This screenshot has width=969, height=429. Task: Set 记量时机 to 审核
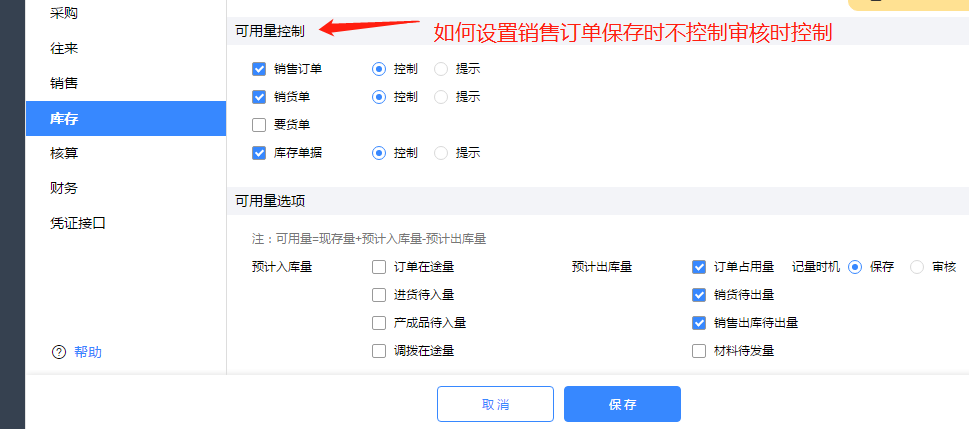pyautogui.click(x=917, y=267)
